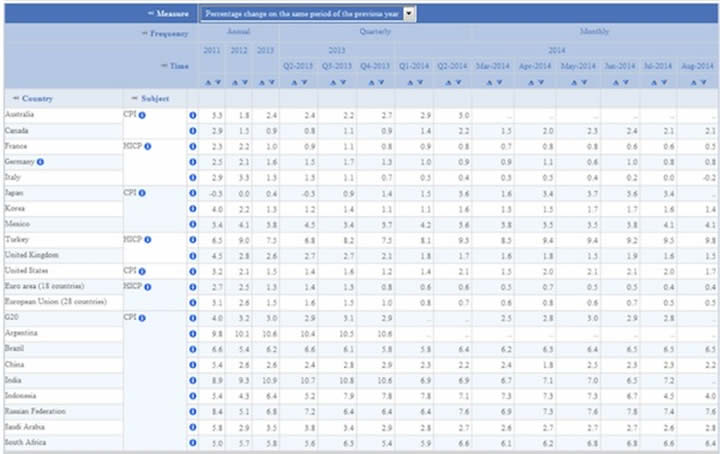
Task: Open the CPI info icon on the United States row
Action: click(x=142, y=271)
